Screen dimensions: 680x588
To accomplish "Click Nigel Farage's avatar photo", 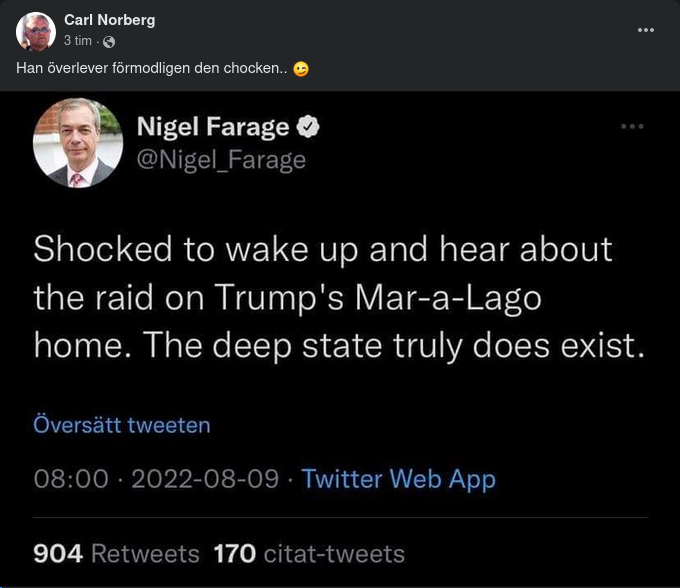I will (78, 143).
